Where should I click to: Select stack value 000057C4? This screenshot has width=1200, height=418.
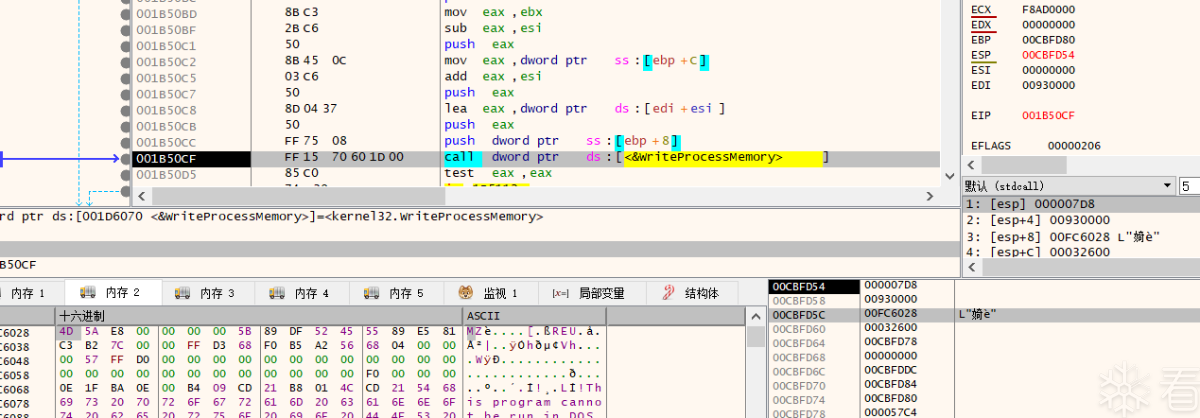[890, 413]
